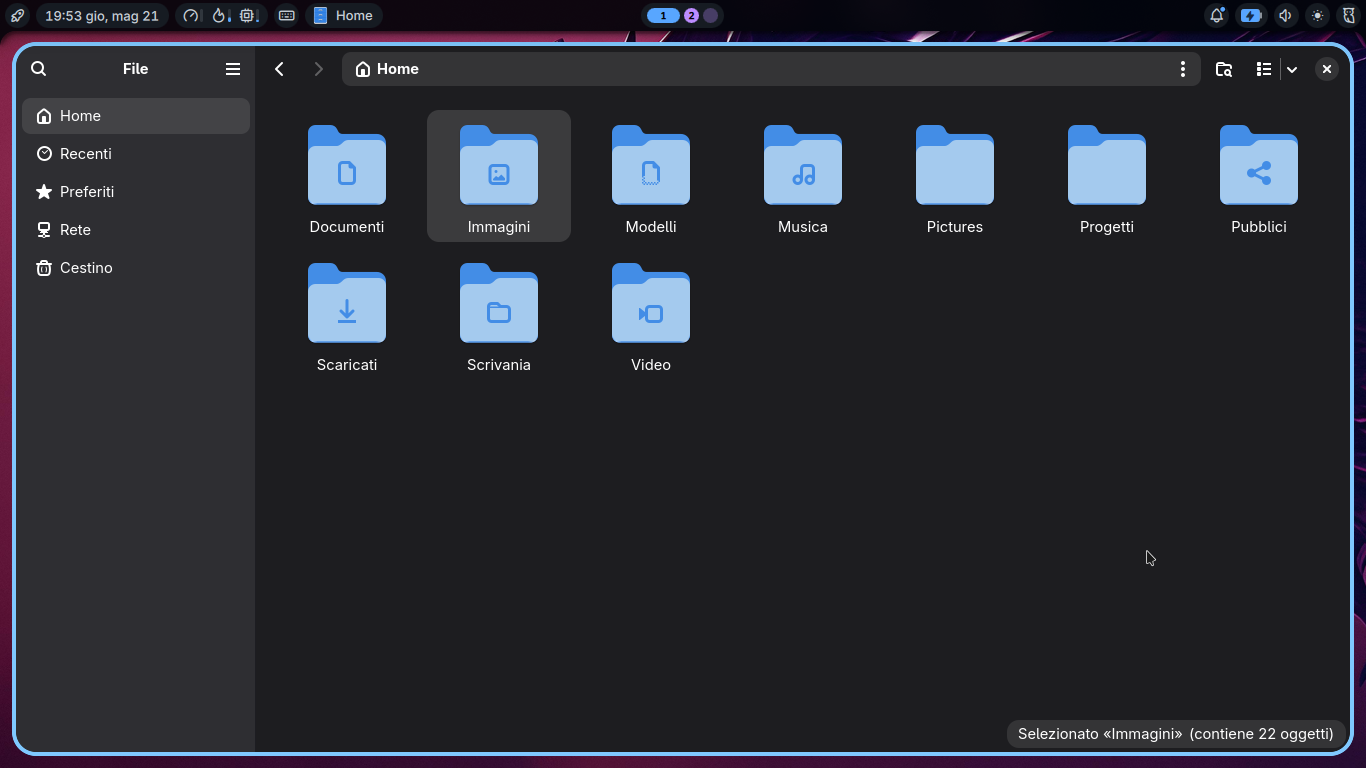Click the Immagini folder name label
The image size is (1366, 768).
[x=499, y=227]
